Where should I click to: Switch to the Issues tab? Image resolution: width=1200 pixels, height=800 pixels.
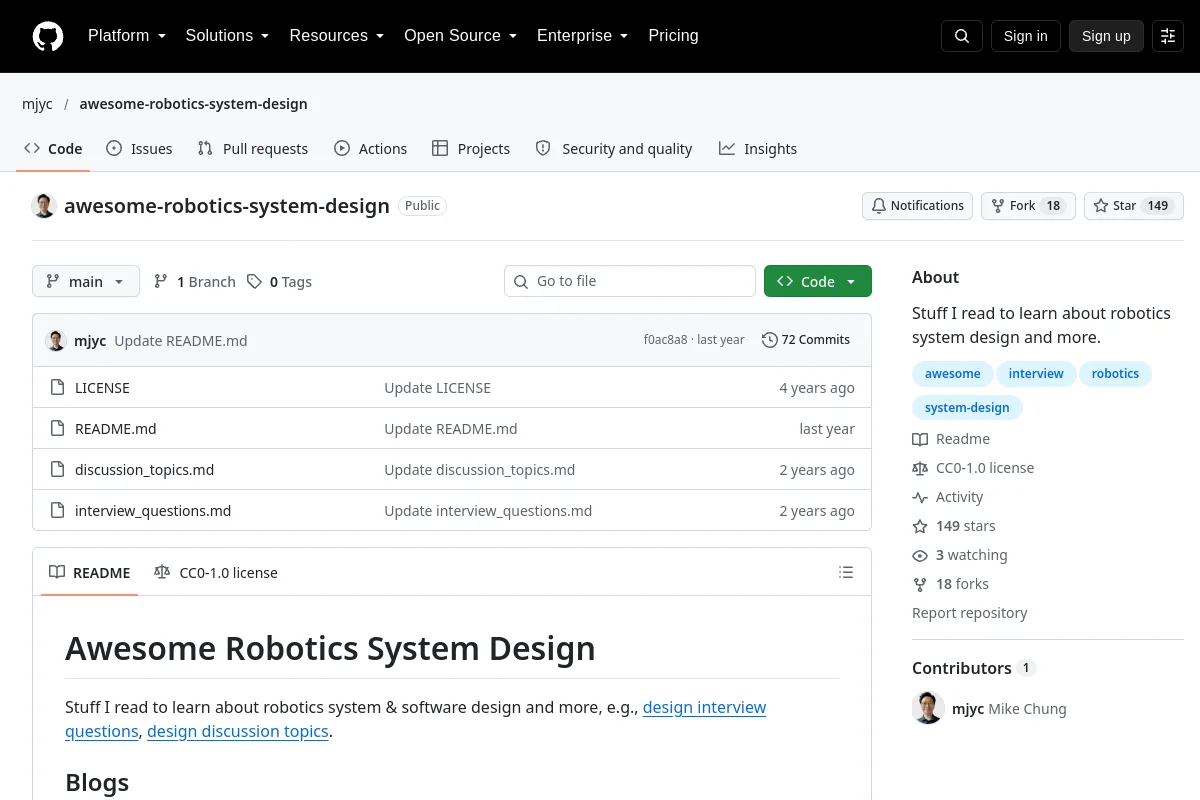click(x=139, y=148)
